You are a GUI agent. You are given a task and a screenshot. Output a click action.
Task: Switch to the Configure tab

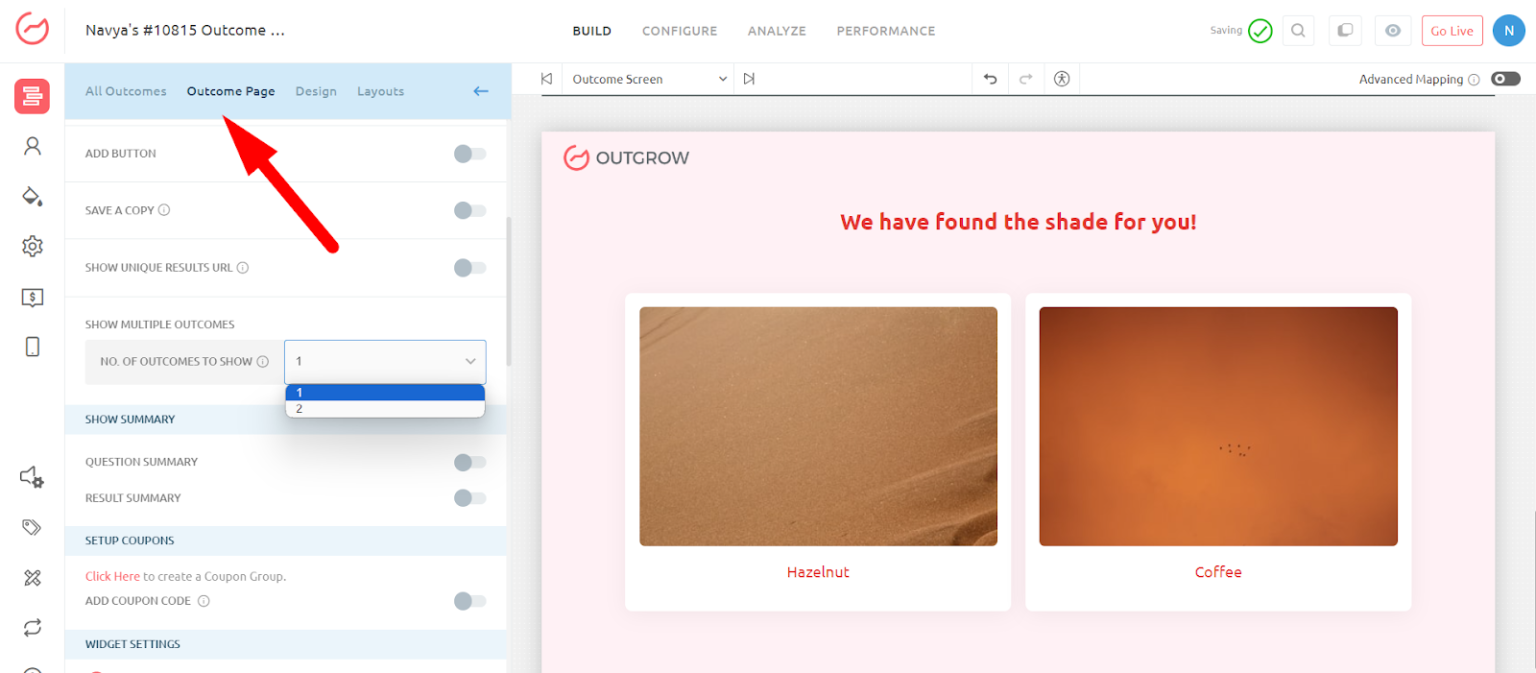pyautogui.click(x=679, y=31)
